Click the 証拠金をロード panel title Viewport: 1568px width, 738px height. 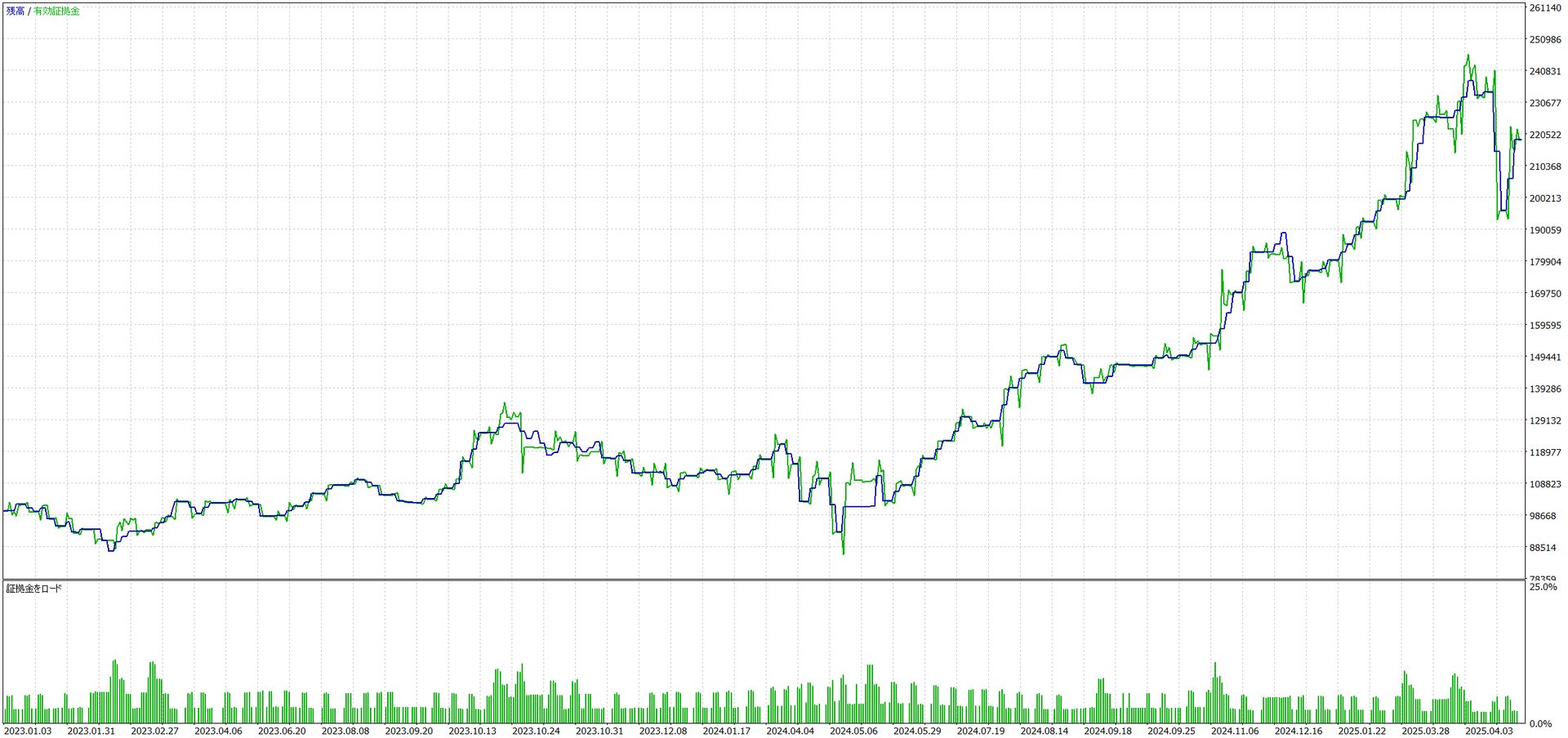pyautogui.click(x=34, y=589)
